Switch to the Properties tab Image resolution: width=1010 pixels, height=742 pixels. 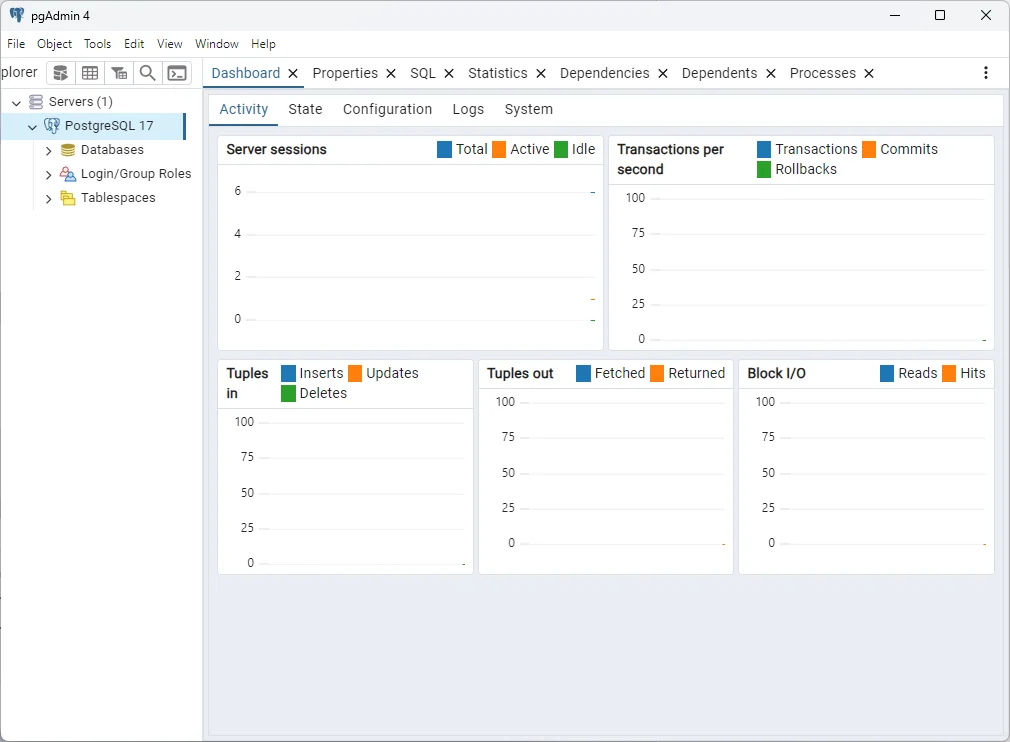pyautogui.click(x=345, y=73)
